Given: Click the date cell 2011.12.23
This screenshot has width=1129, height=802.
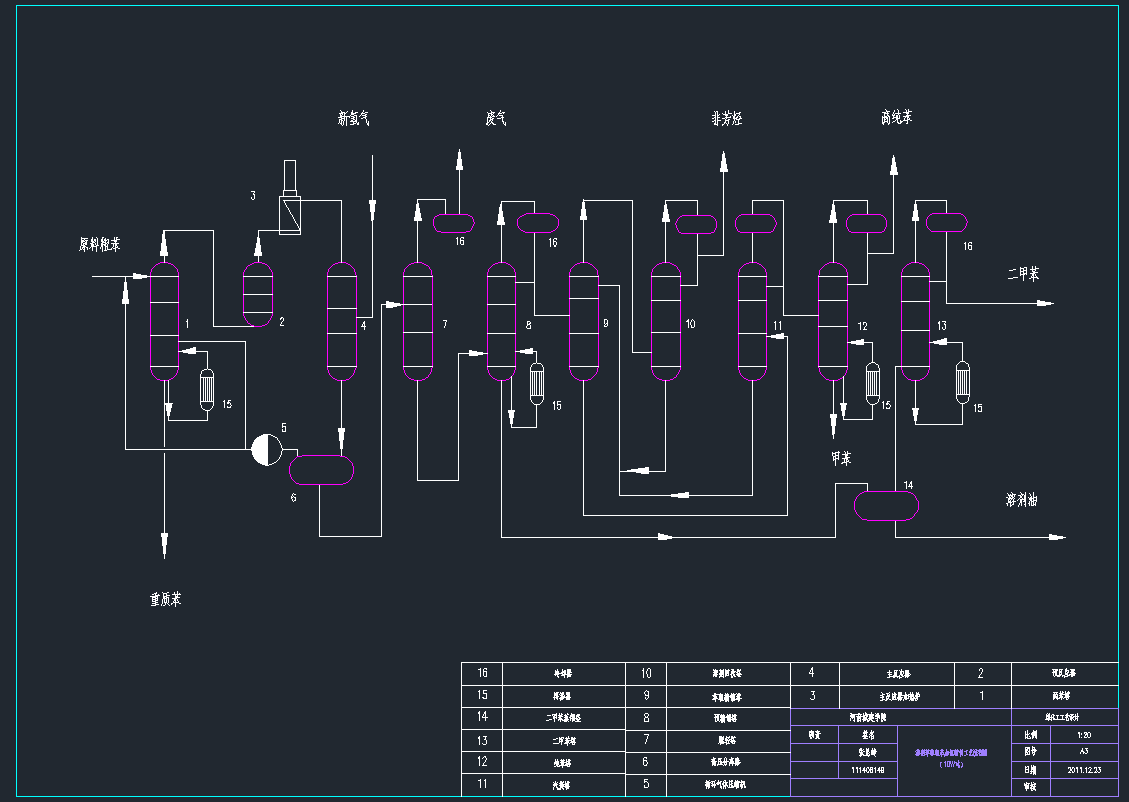Looking at the screenshot, I should coord(1083,769).
